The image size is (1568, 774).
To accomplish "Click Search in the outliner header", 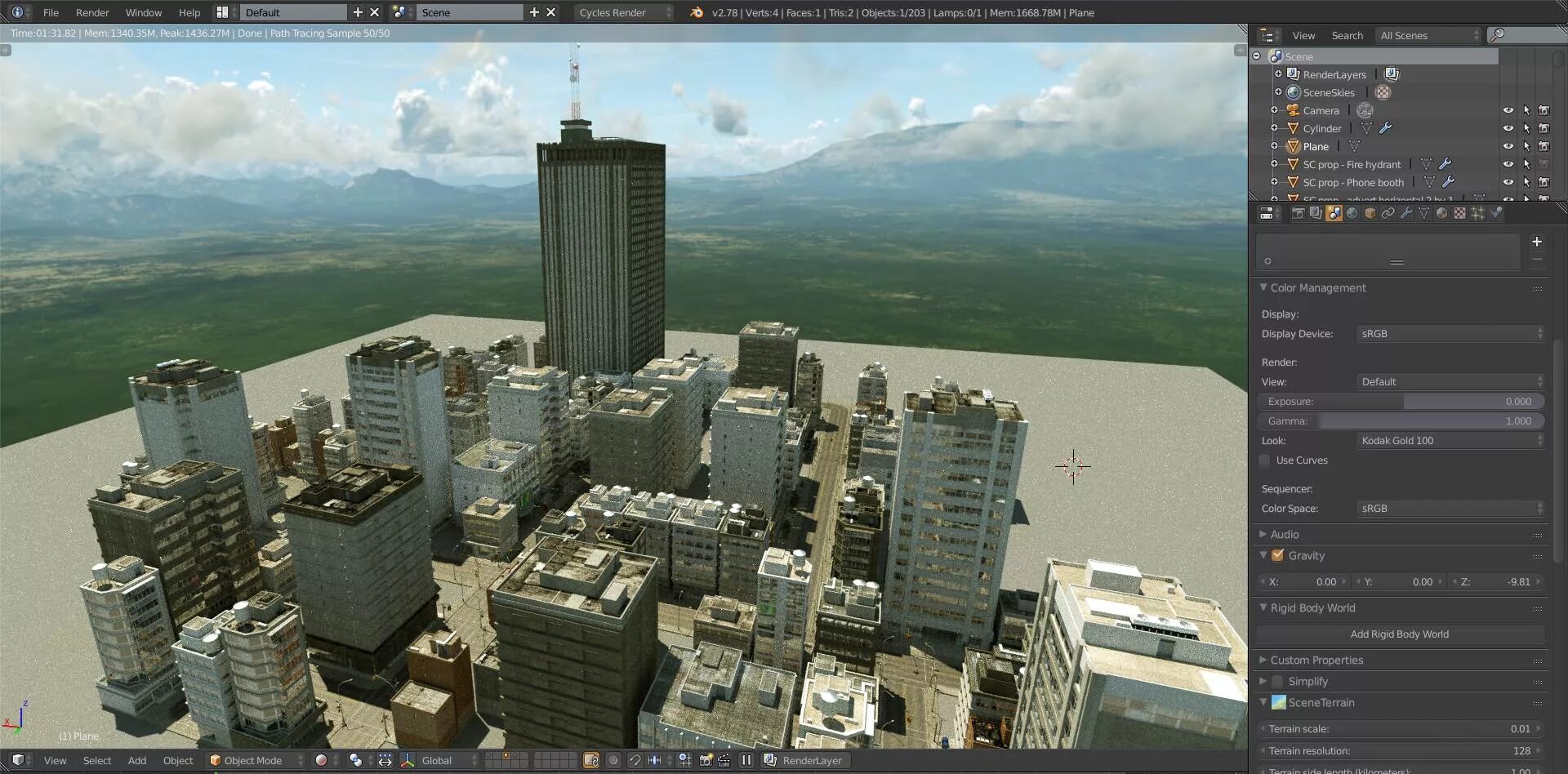I will click(1347, 35).
